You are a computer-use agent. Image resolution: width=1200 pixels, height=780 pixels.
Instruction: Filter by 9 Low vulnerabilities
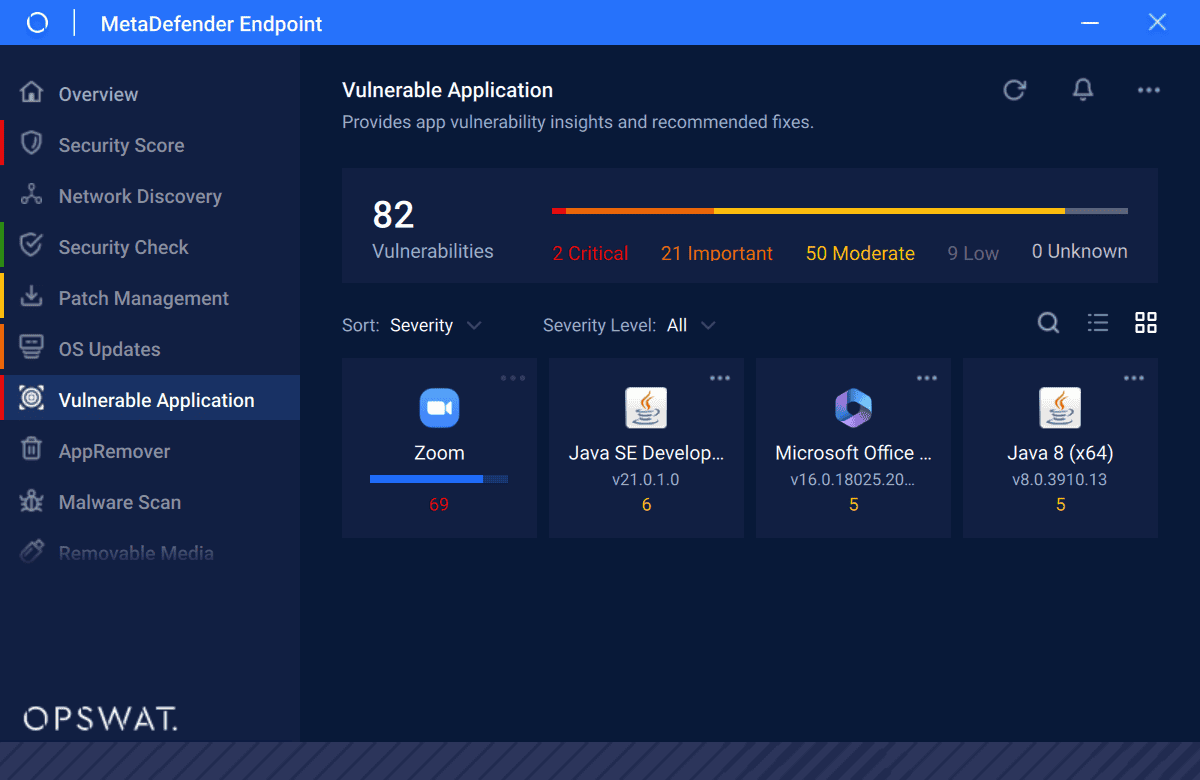pyautogui.click(x=973, y=253)
